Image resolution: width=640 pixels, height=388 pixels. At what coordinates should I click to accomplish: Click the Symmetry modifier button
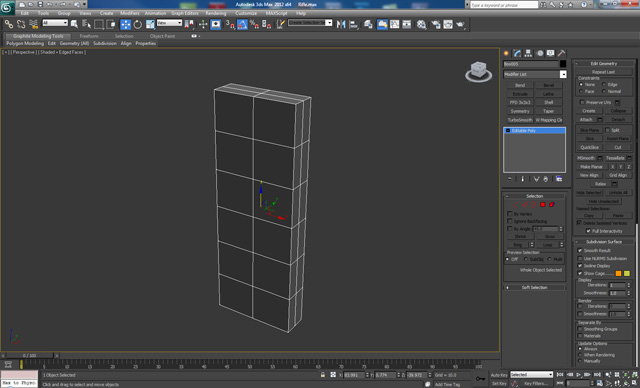coord(520,111)
